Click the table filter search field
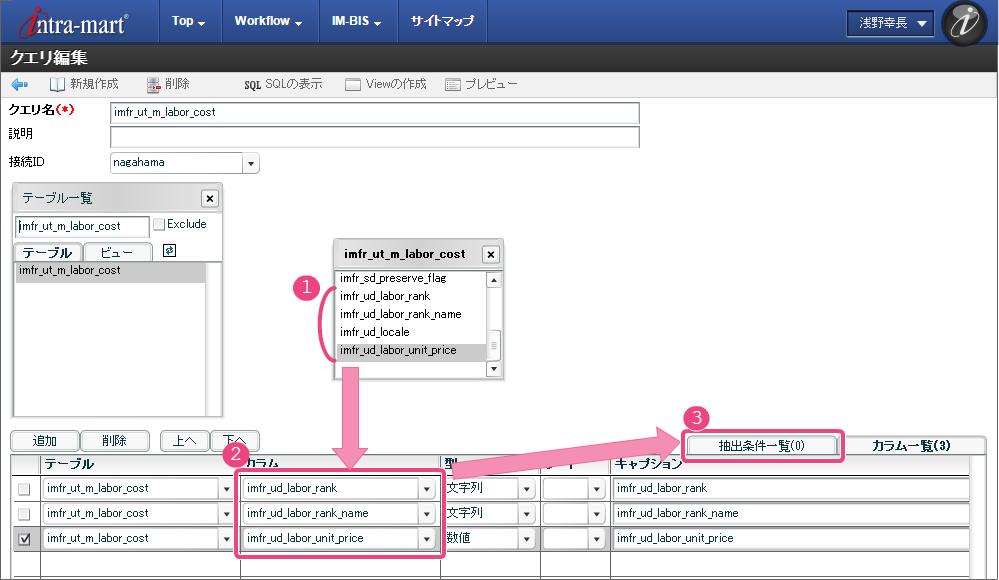 82,226
